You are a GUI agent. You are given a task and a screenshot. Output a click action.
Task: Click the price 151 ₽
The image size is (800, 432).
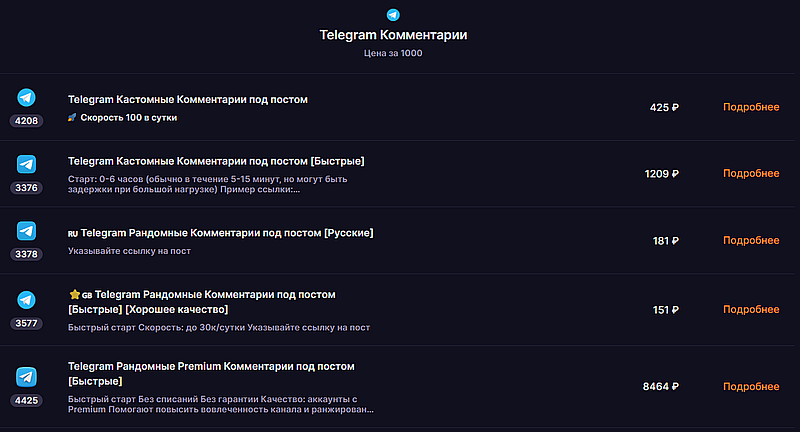point(666,310)
